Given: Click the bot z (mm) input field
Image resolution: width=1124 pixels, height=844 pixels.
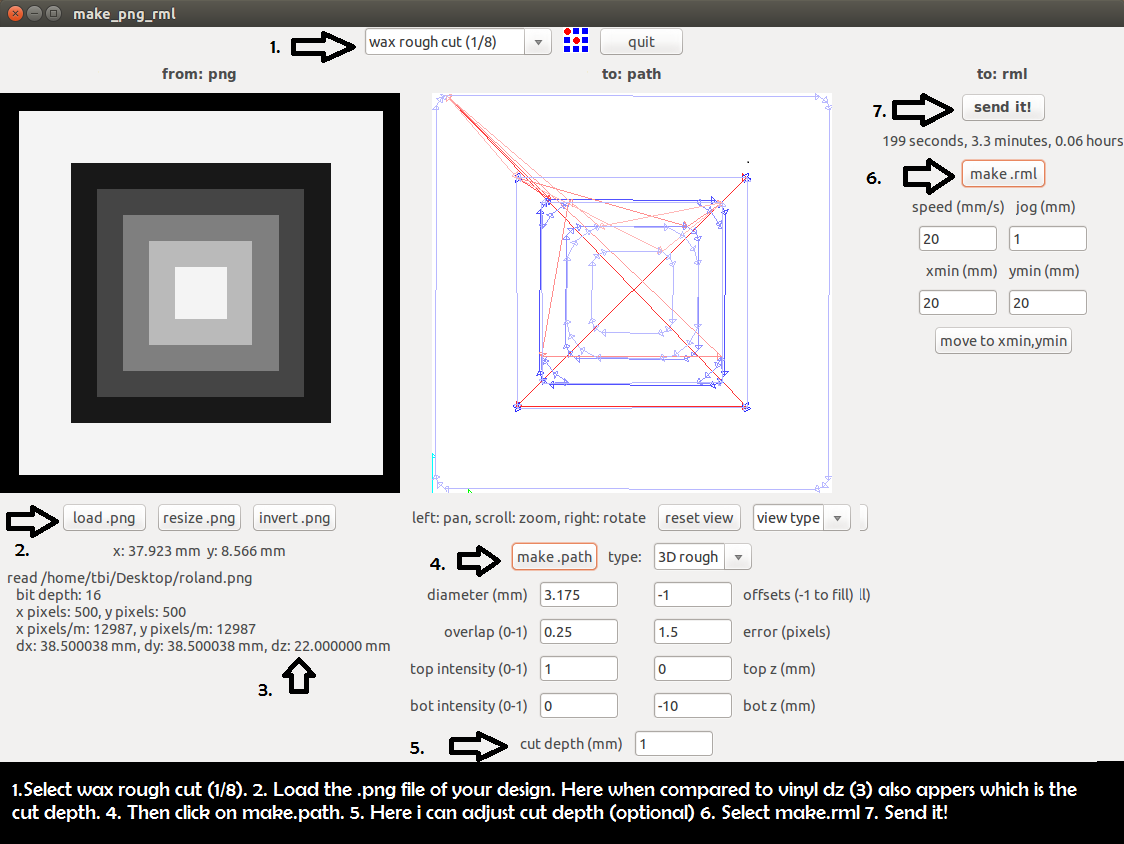Looking at the screenshot, I should click(x=692, y=706).
